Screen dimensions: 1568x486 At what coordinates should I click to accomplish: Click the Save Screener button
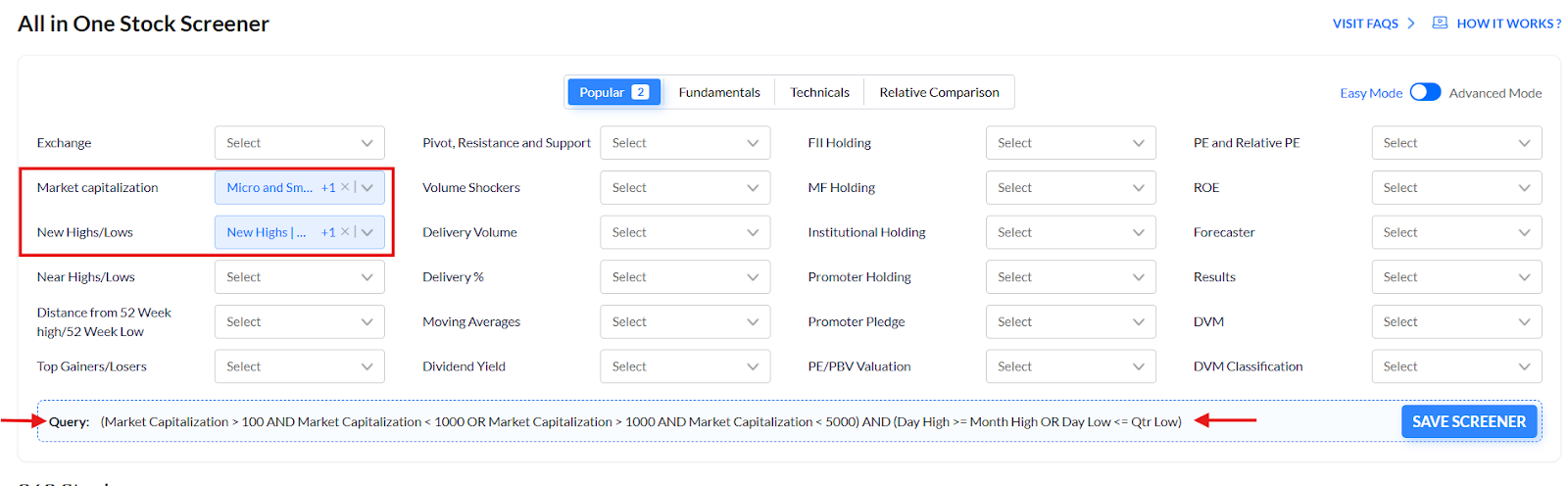coord(1468,421)
